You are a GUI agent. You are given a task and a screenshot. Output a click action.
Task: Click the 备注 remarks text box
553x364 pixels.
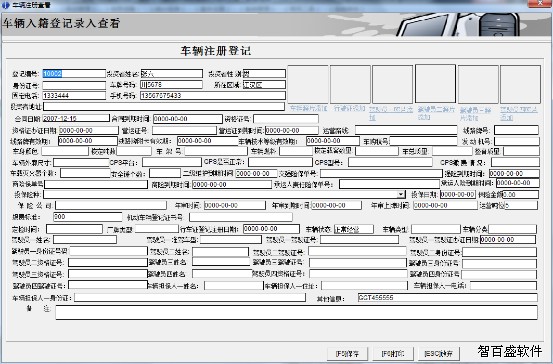coord(296,313)
